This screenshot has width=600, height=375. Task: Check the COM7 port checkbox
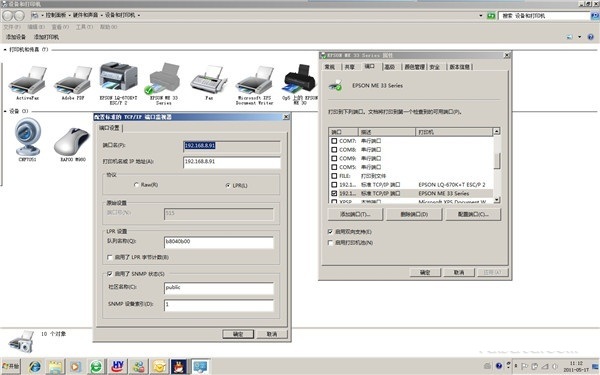pyautogui.click(x=334, y=141)
